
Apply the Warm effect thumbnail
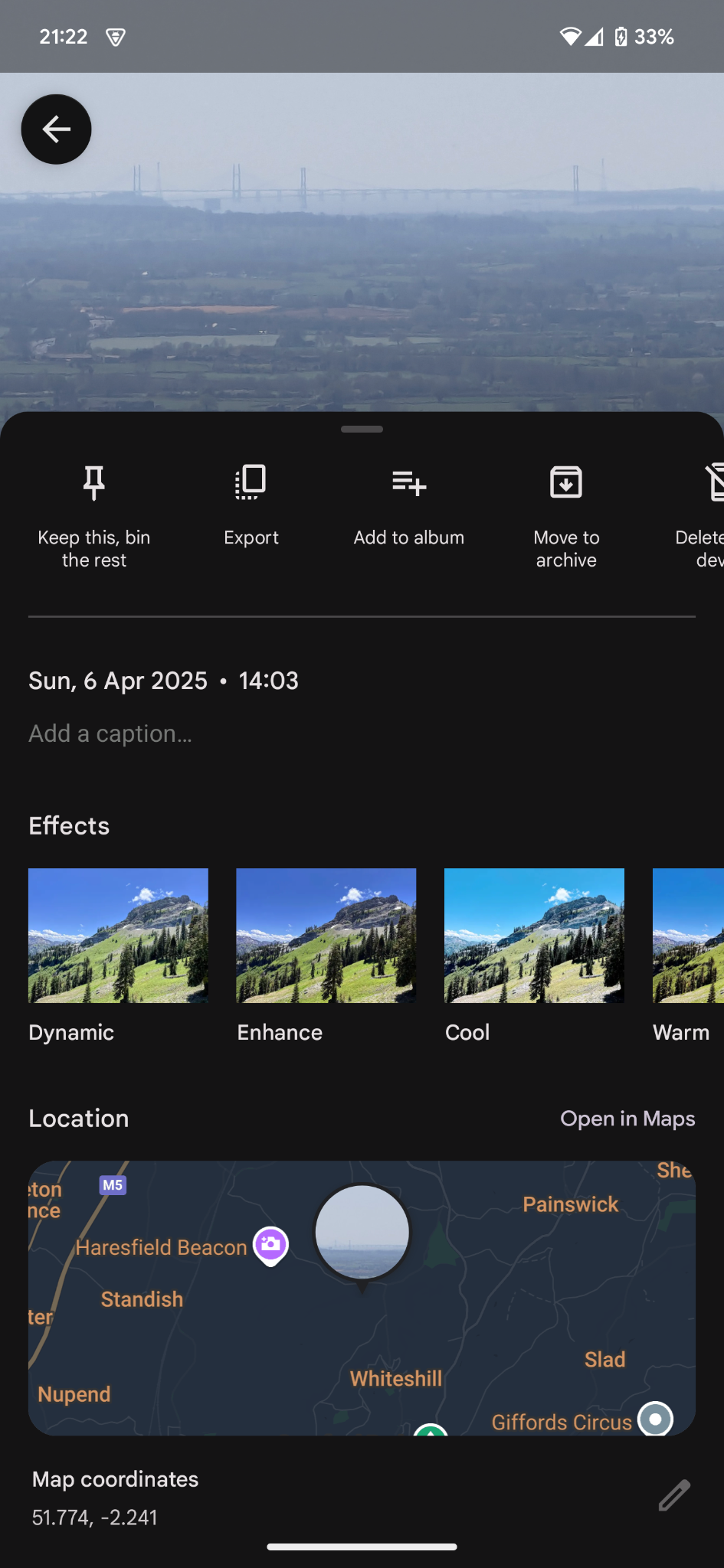pyautogui.click(x=688, y=936)
